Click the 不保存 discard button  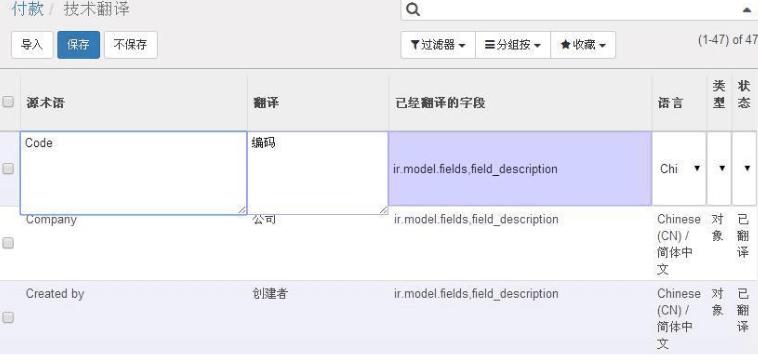[131, 45]
